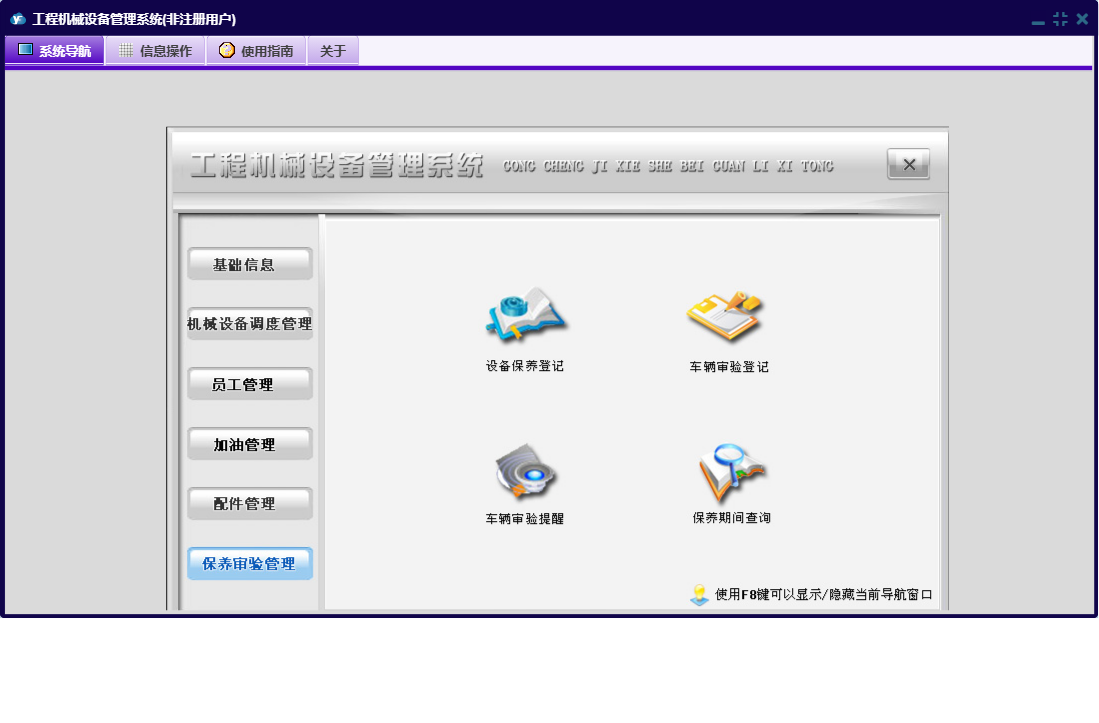This screenshot has width=1099, height=723.
Task: Select the highlighted 保养审验管理 button
Action: click(250, 564)
